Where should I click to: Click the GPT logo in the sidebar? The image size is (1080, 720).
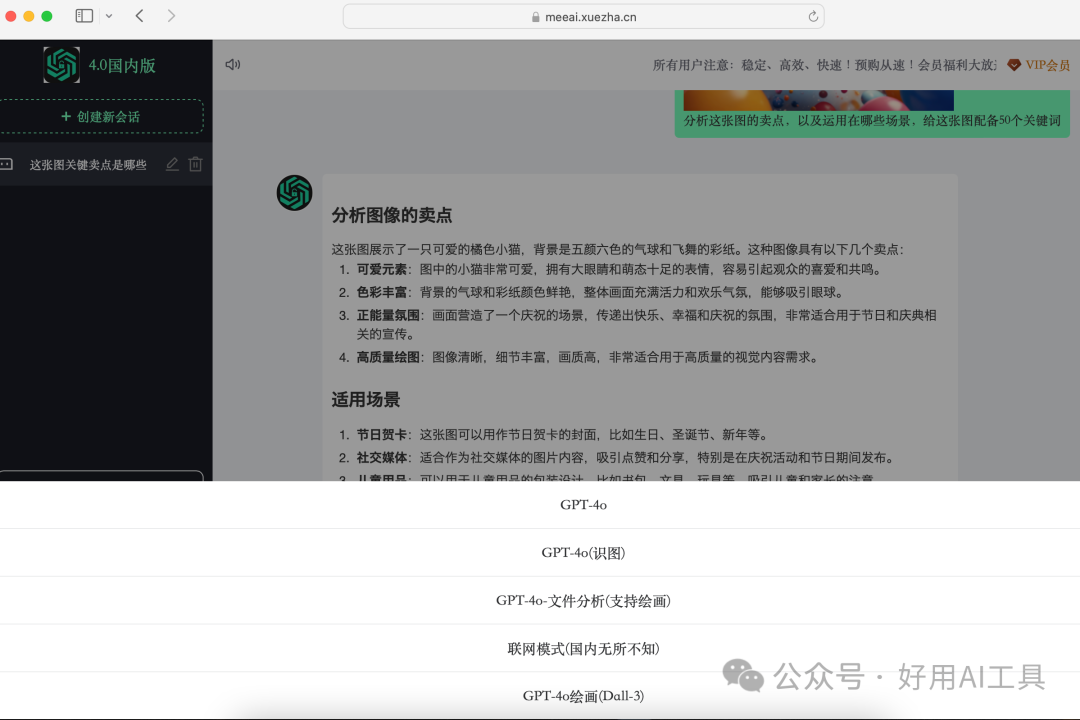(62, 64)
